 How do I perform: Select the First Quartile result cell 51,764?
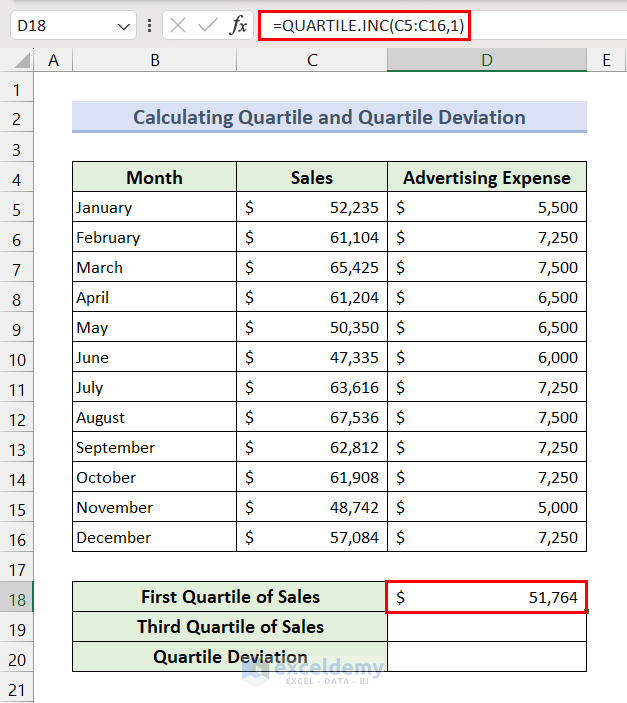486,597
